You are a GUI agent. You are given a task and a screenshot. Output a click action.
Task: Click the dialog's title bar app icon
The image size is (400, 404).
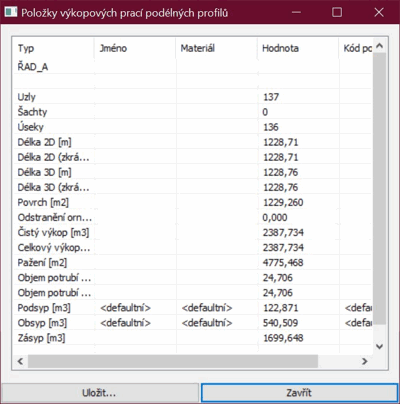(x=11, y=12)
